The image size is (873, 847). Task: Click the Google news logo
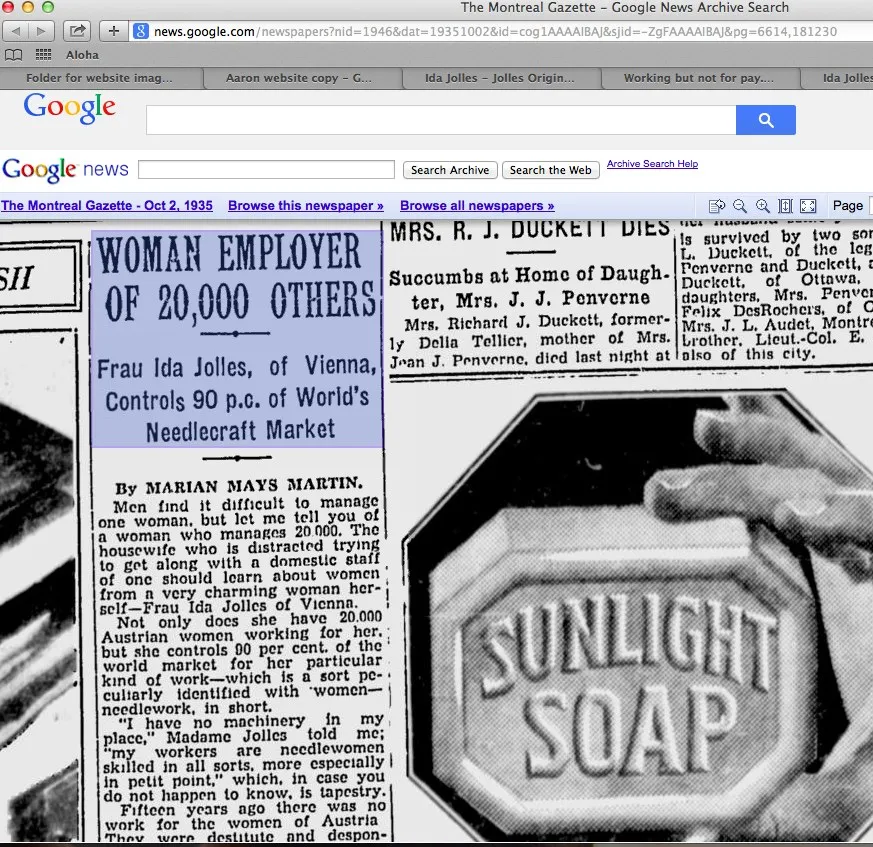pos(65,169)
